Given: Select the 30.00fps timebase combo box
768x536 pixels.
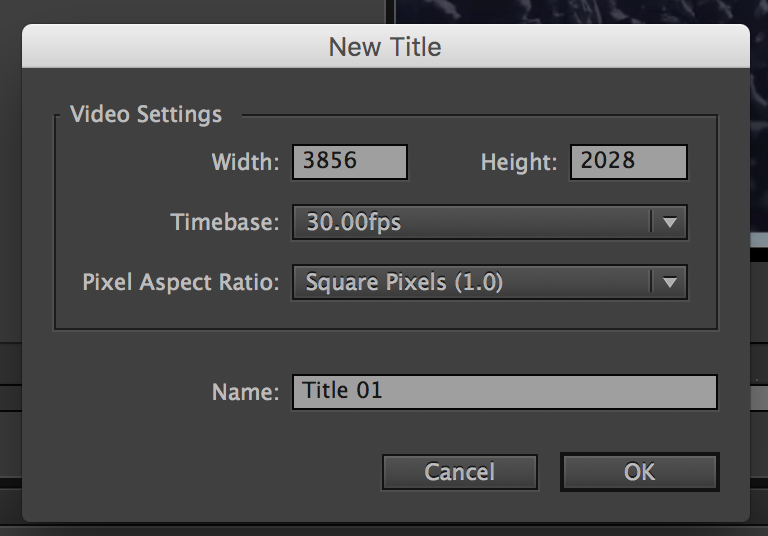Looking at the screenshot, I should click(472, 222).
